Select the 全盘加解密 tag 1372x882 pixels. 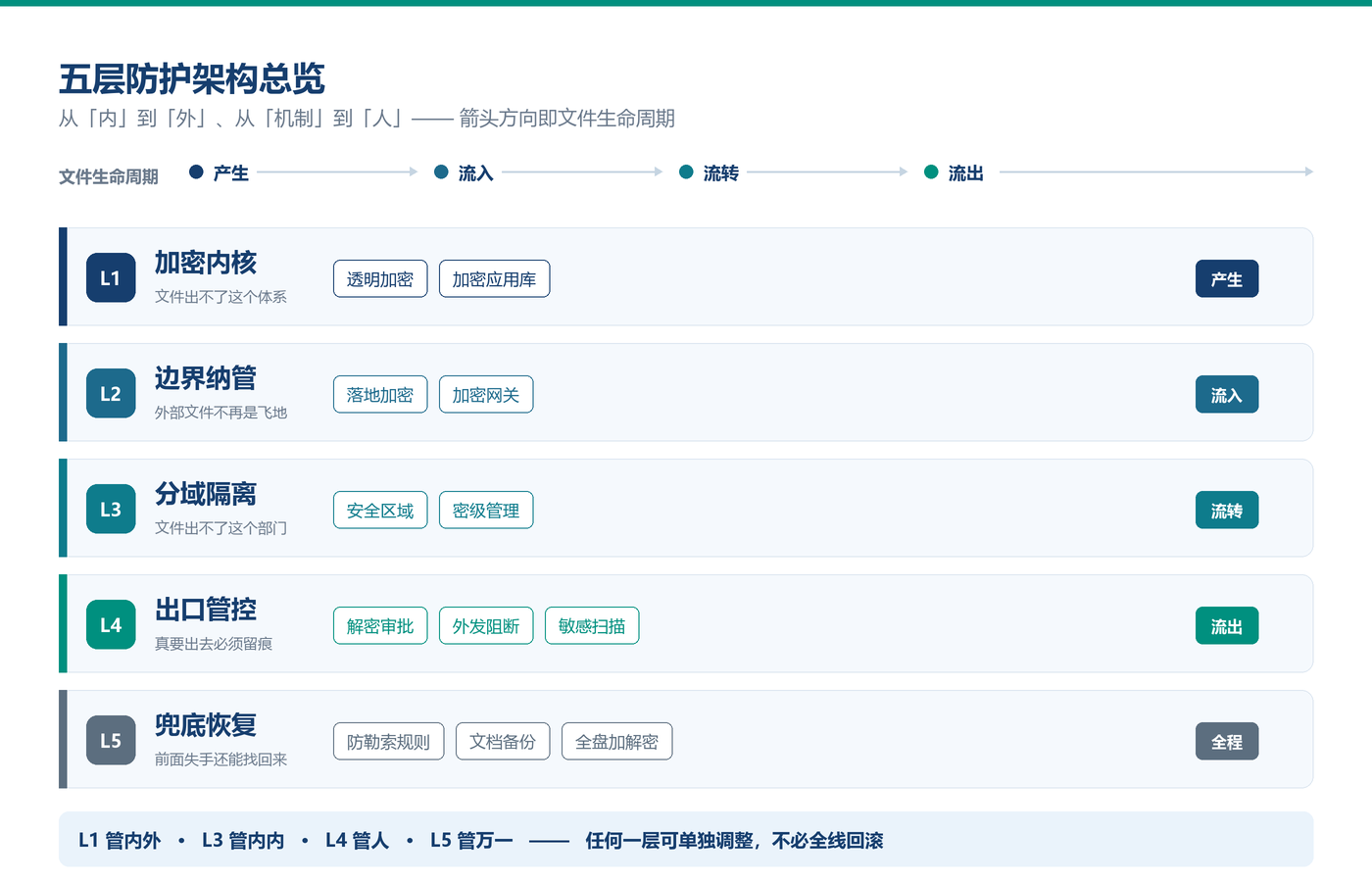point(616,741)
